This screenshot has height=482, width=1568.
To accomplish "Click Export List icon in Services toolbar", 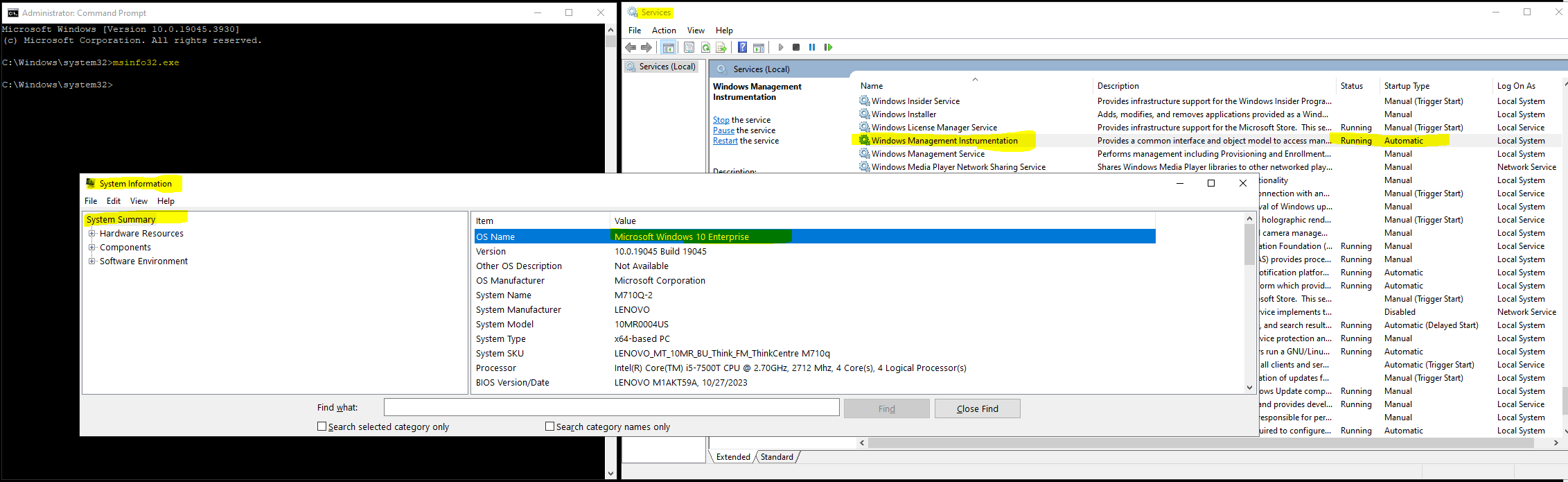I will (x=721, y=47).
